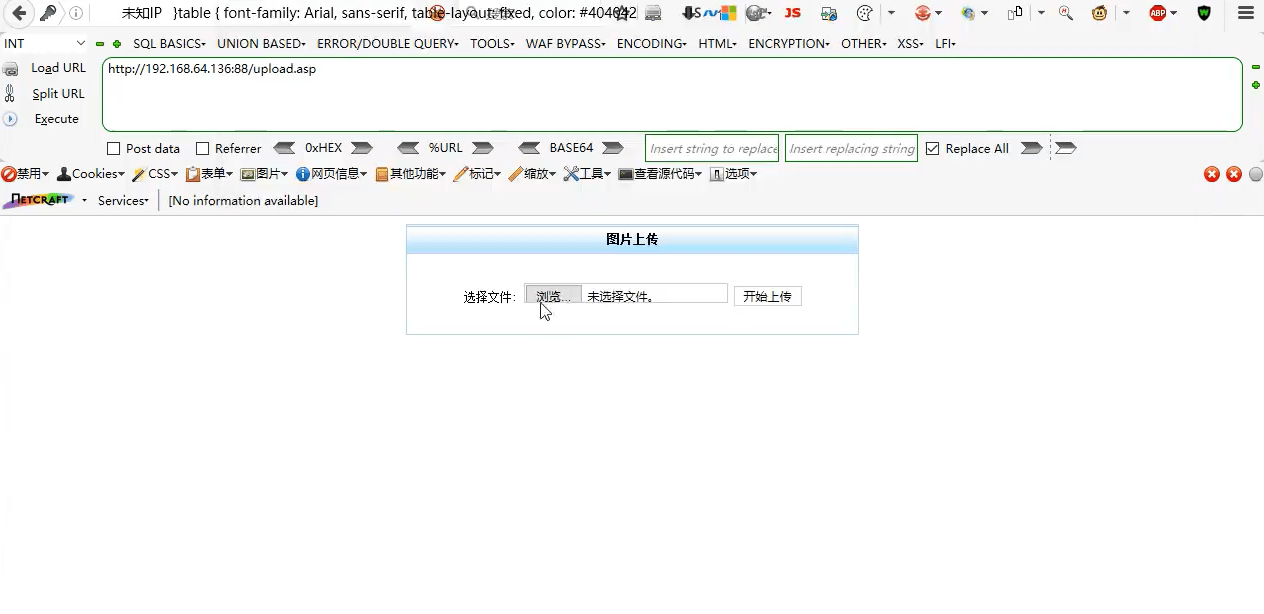Click the right arrow after %URL
The image size is (1264, 614).
click(x=483, y=148)
